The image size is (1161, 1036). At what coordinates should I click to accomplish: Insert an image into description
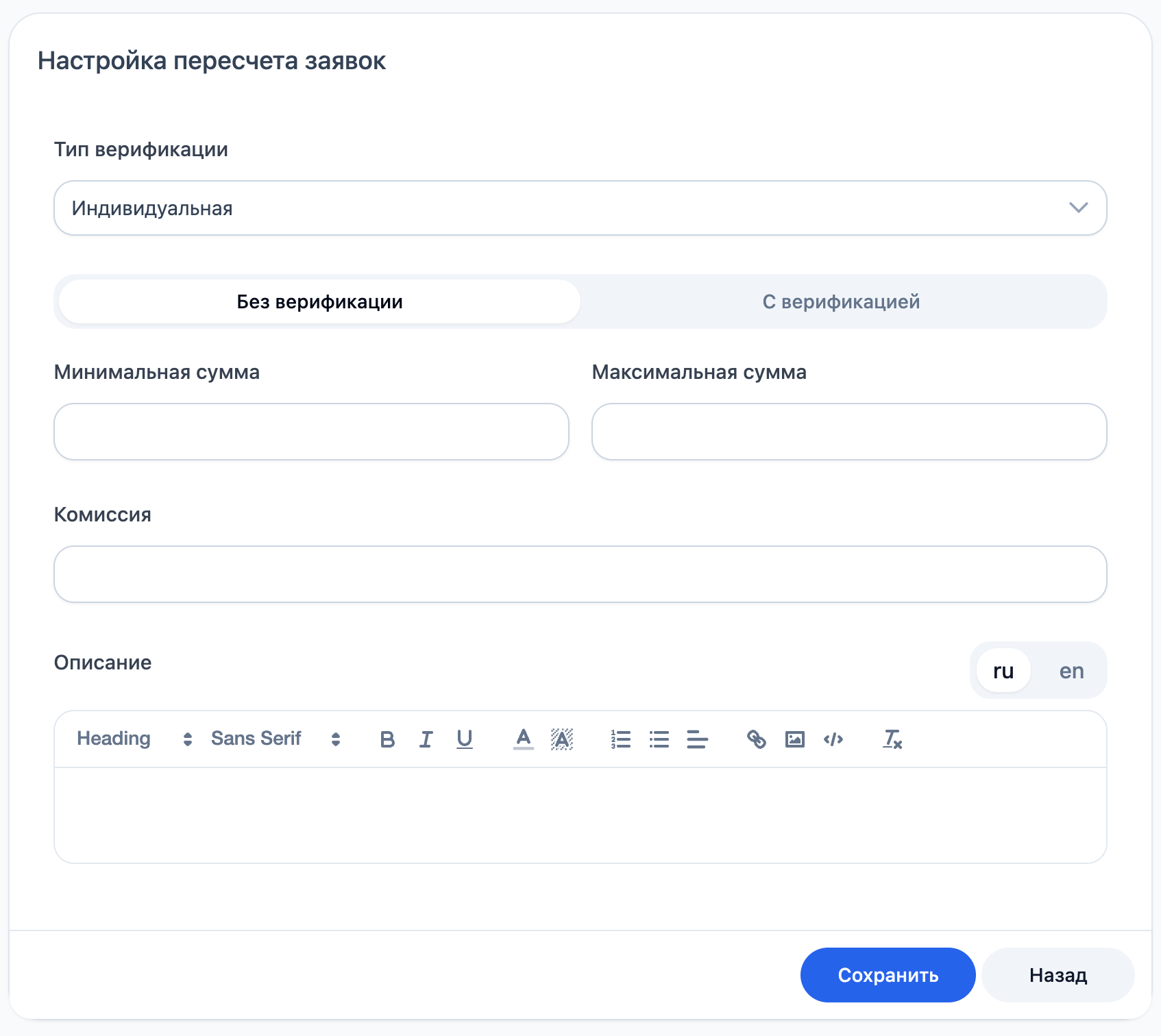(x=794, y=739)
